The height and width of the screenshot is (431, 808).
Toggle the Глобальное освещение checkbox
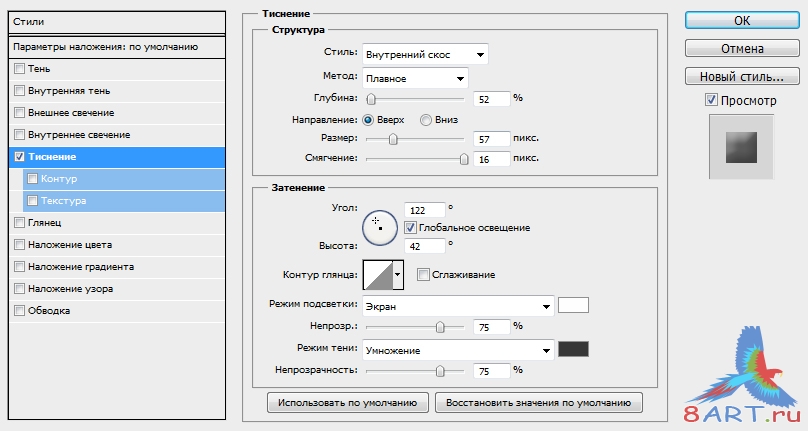tap(410, 227)
